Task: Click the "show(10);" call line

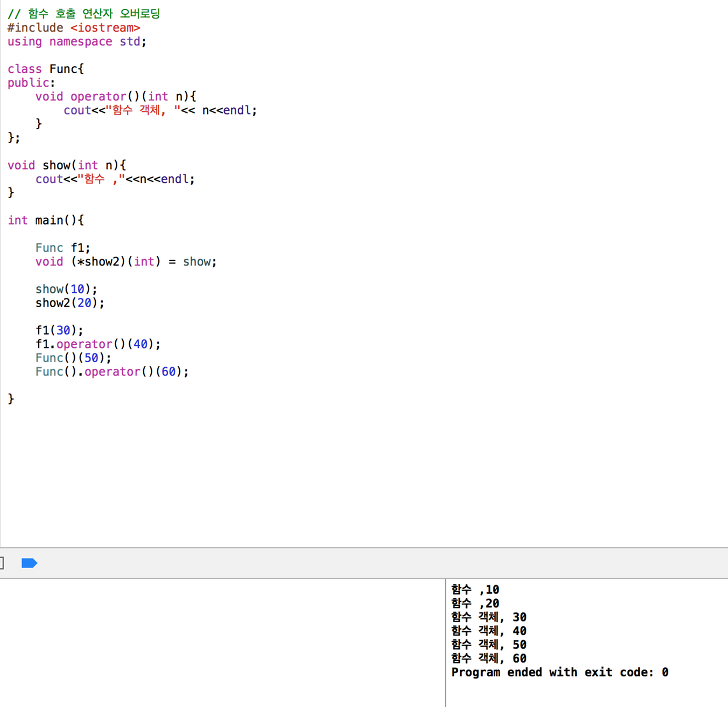Action: pyautogui.click(x=66, y=289)
